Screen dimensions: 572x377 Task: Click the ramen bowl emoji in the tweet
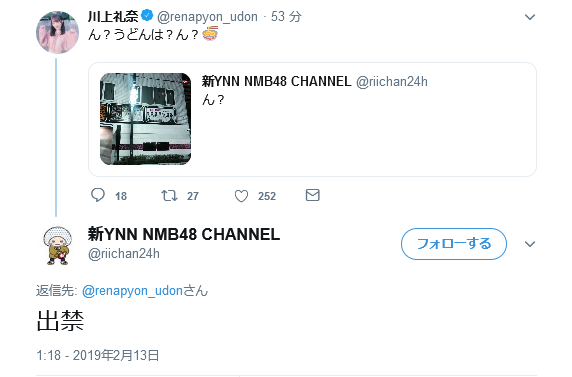[210, 34]
